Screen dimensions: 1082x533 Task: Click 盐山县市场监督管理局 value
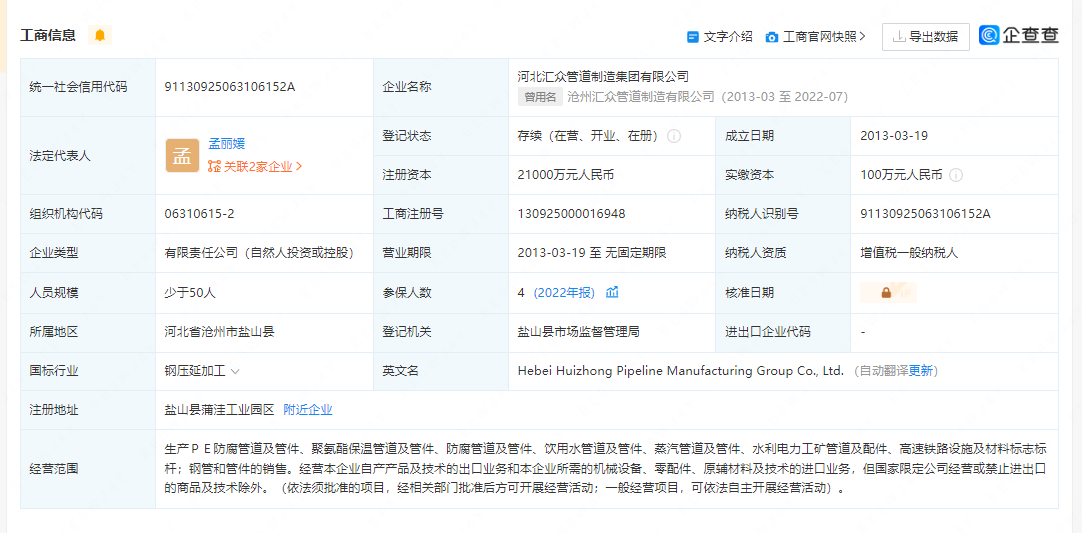578,332
